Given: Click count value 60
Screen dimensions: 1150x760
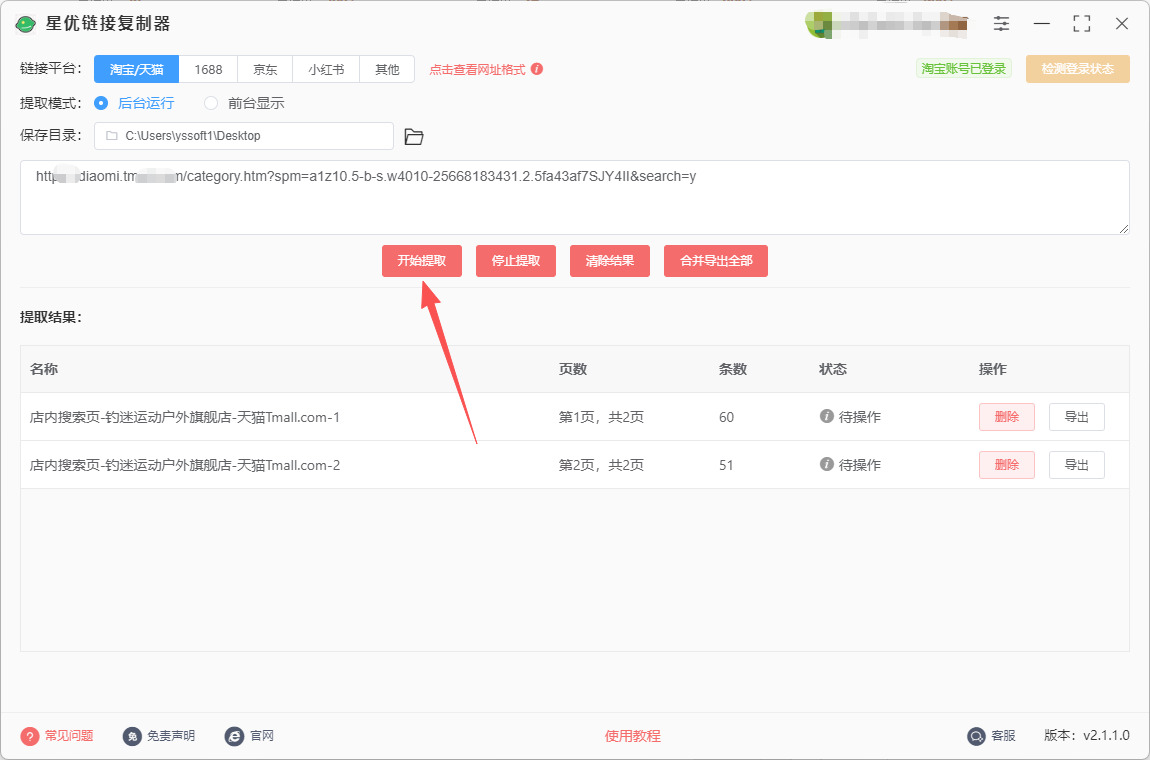Looking at the screenshot, I should pyautogui.click(x=726, y=417).
